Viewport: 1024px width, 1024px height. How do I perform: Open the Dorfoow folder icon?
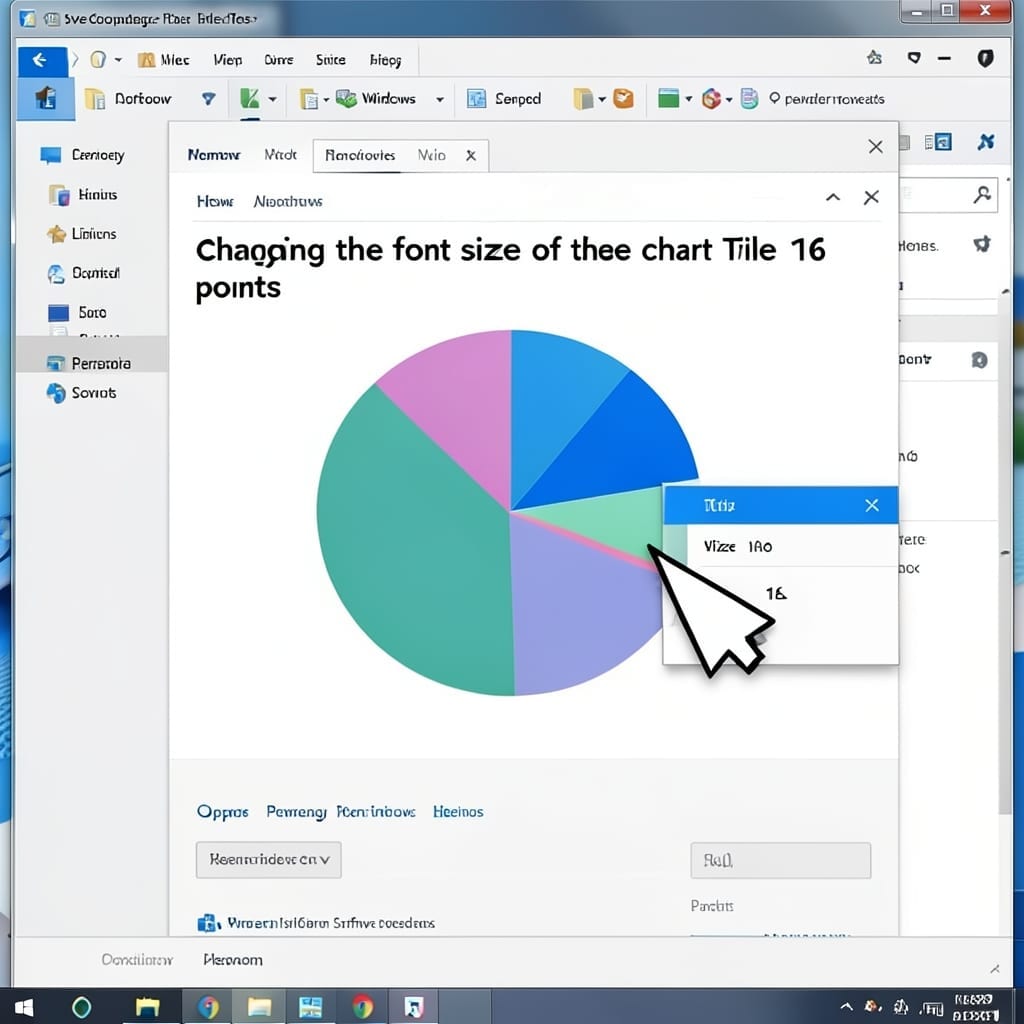point(95,99)
